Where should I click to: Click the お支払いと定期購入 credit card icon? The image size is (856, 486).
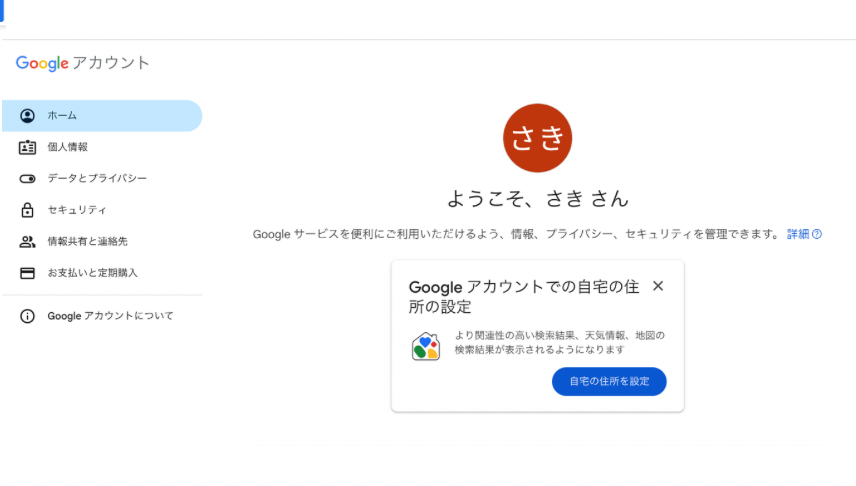point(27,273)
